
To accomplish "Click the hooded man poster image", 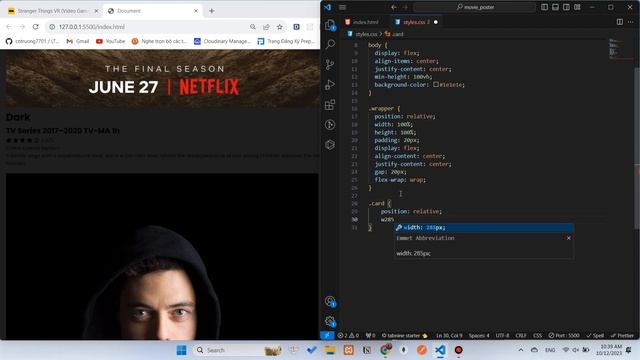I will pos(162,256).
